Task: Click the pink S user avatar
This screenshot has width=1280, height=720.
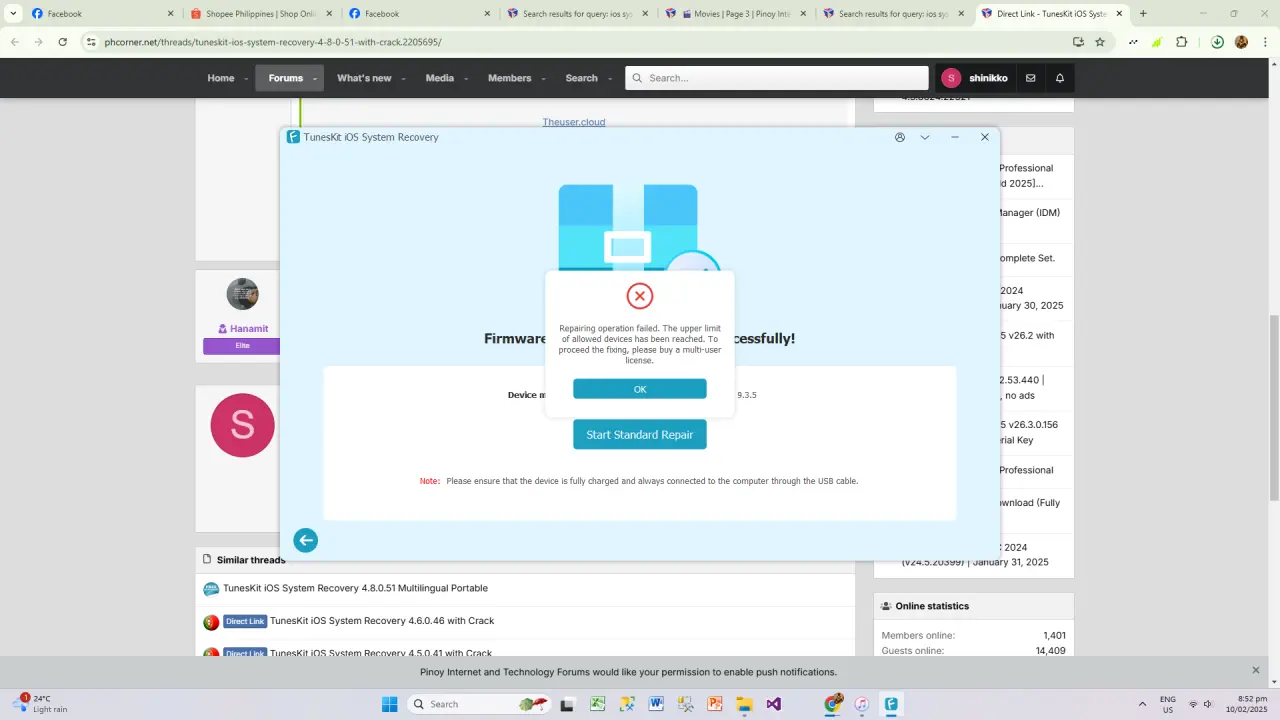Action: tap(243, 425)
